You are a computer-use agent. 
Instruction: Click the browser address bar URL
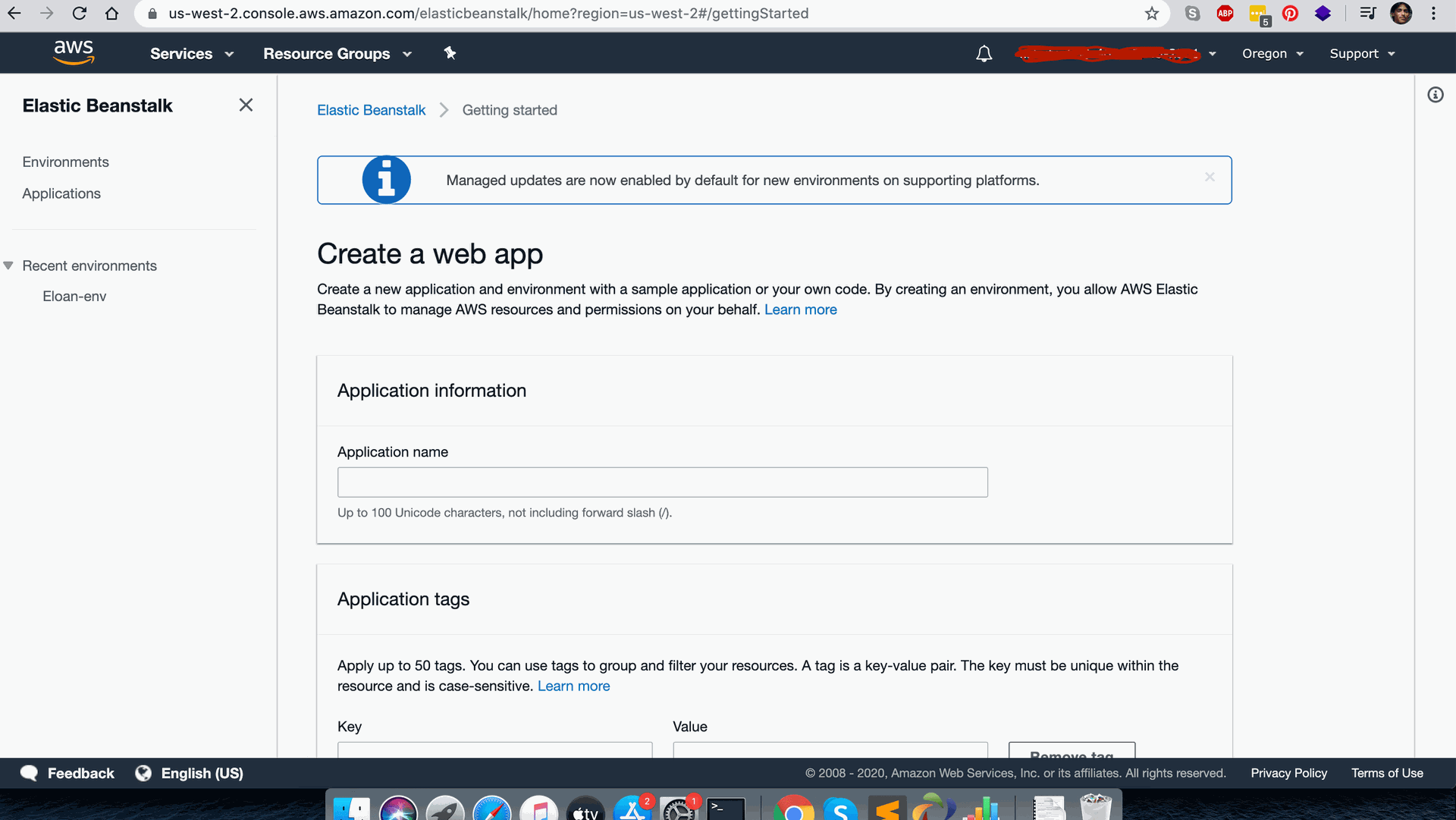(x=488, y=14)
